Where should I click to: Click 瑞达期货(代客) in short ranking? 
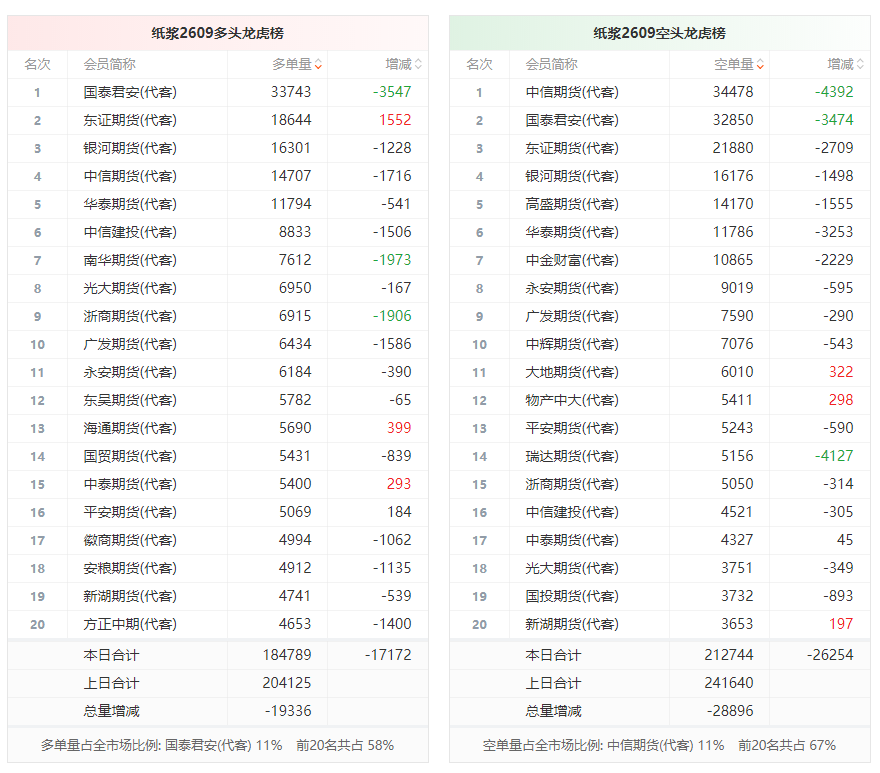coord(572,456)
